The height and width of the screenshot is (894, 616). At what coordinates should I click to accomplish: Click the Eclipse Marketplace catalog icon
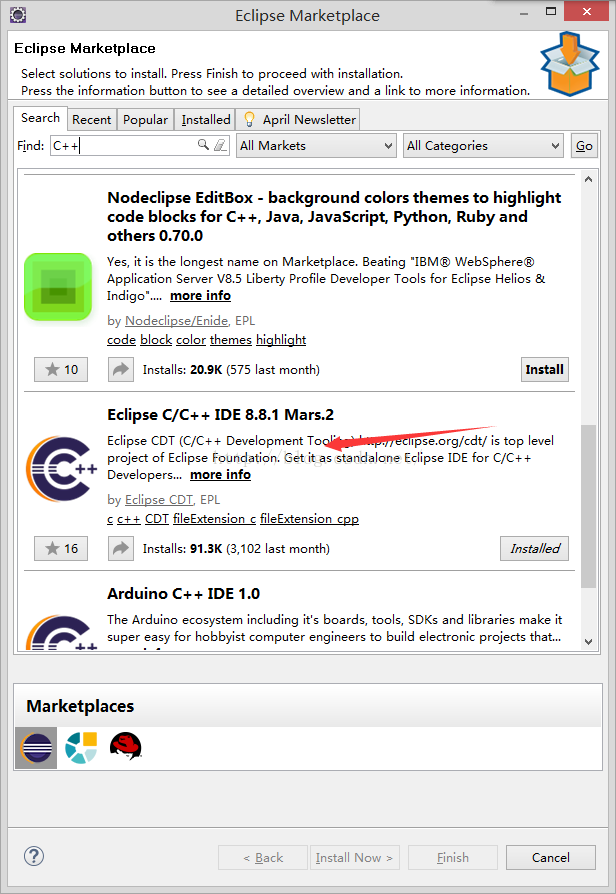pyautogui.click(x=36, y=747)
